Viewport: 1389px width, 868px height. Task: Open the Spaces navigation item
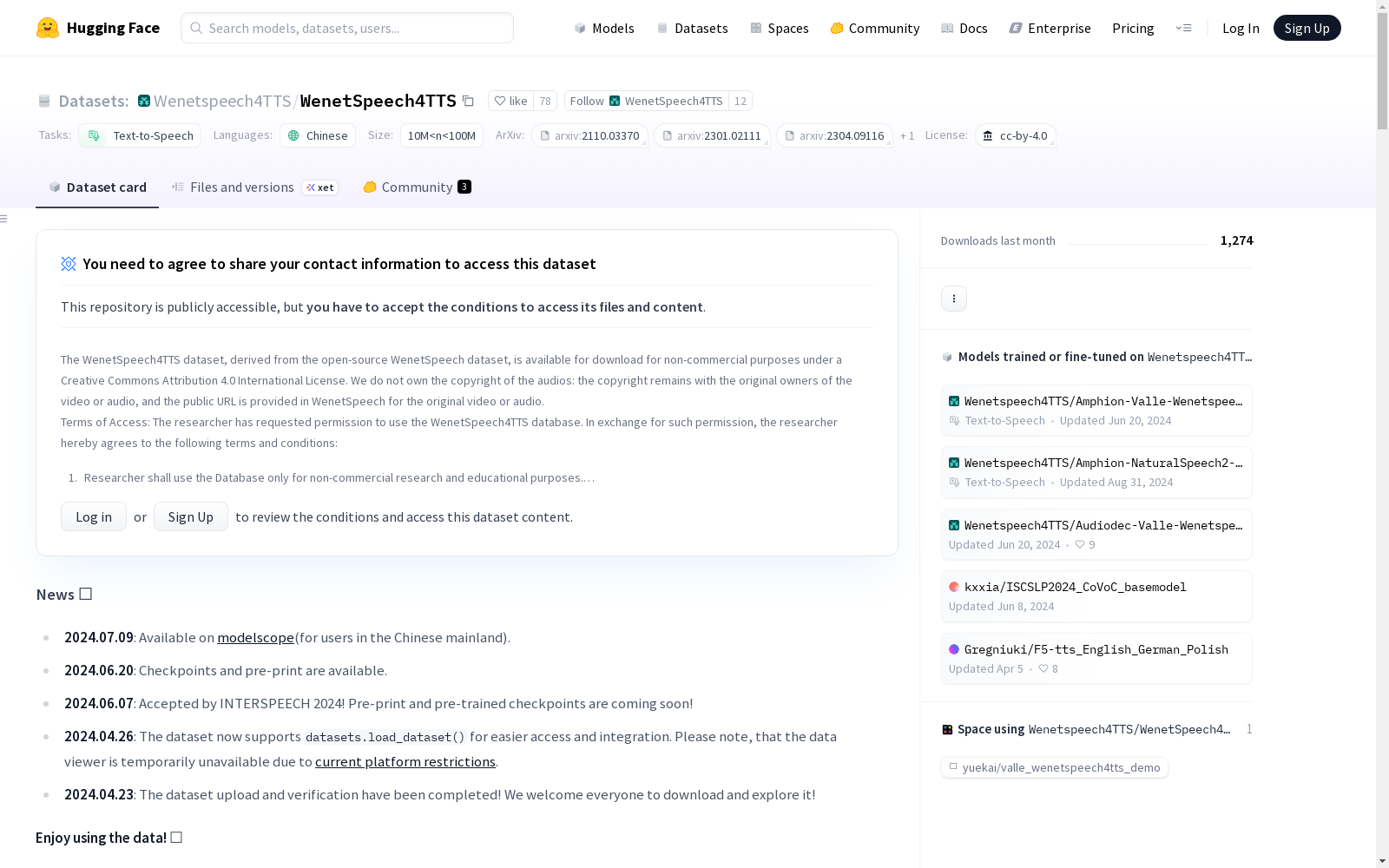(780, 28)
